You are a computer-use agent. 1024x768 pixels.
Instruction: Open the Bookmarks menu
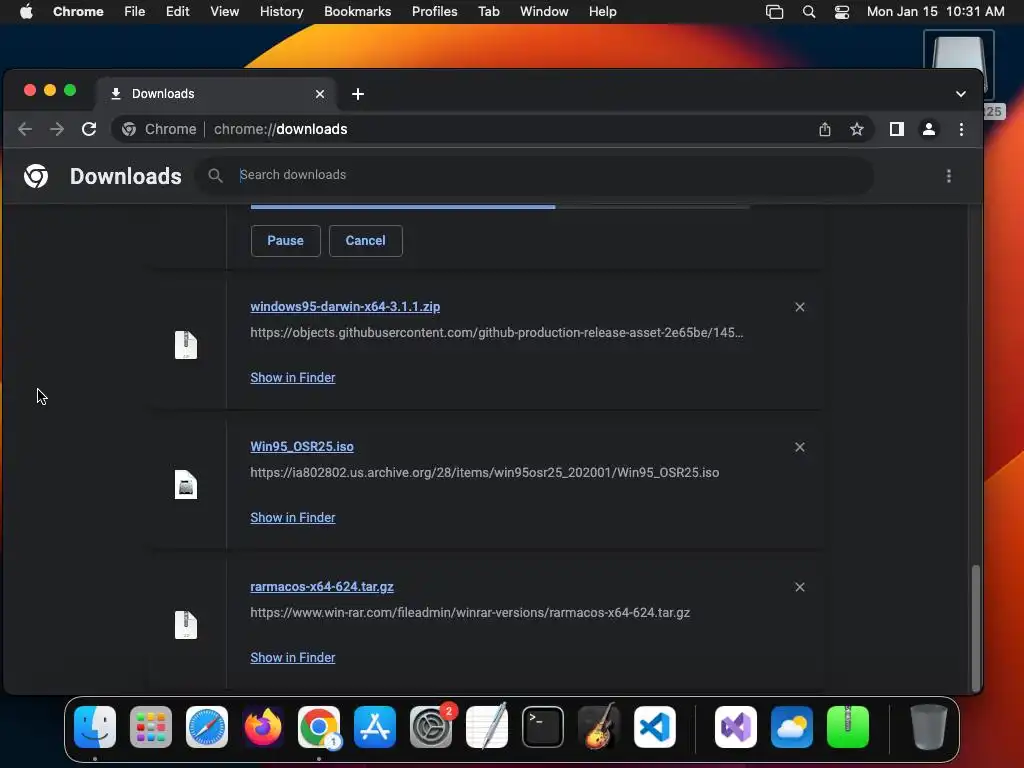(x=358, y=12)
